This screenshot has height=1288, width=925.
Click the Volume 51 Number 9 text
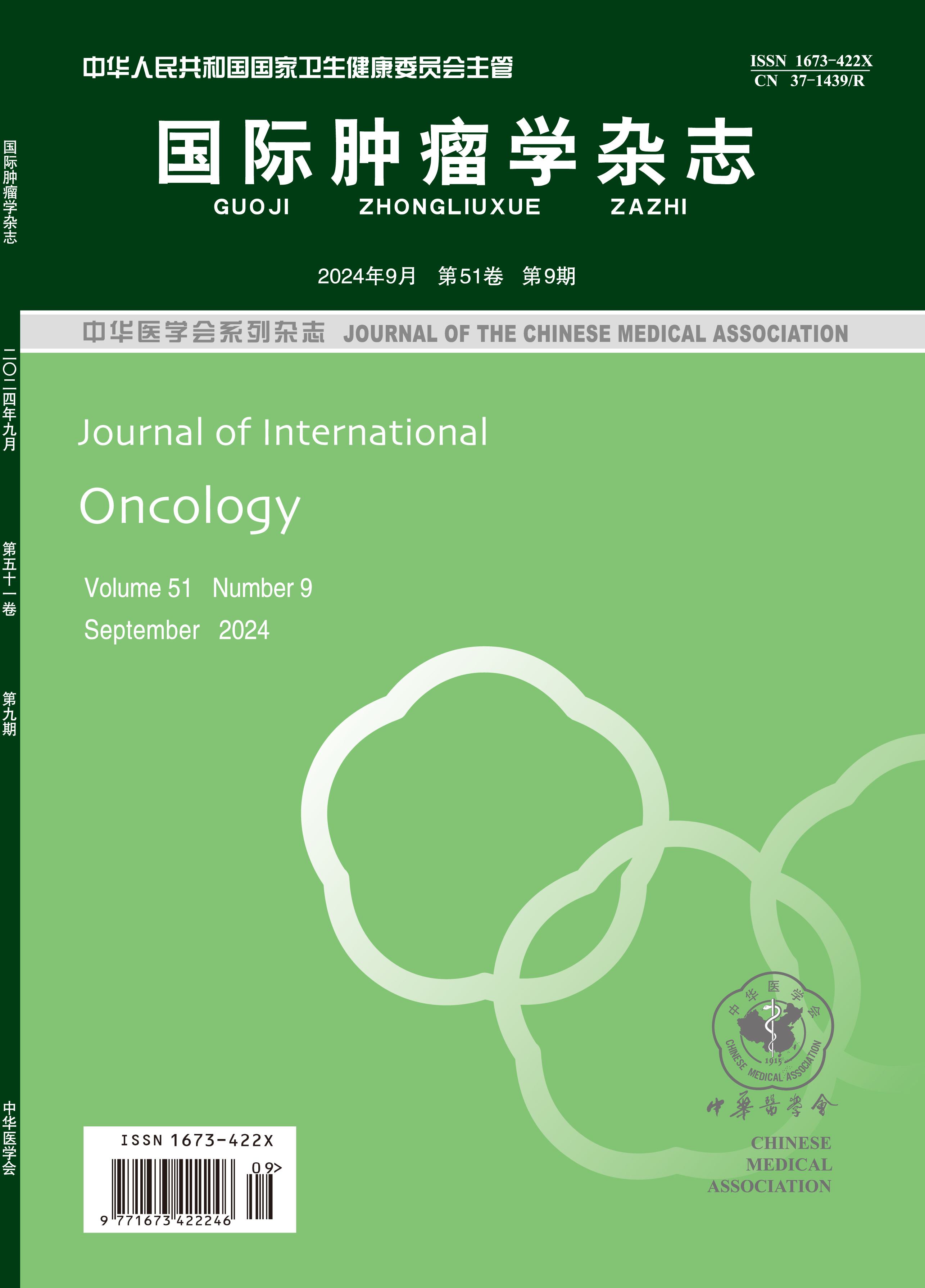click(198, 588)
